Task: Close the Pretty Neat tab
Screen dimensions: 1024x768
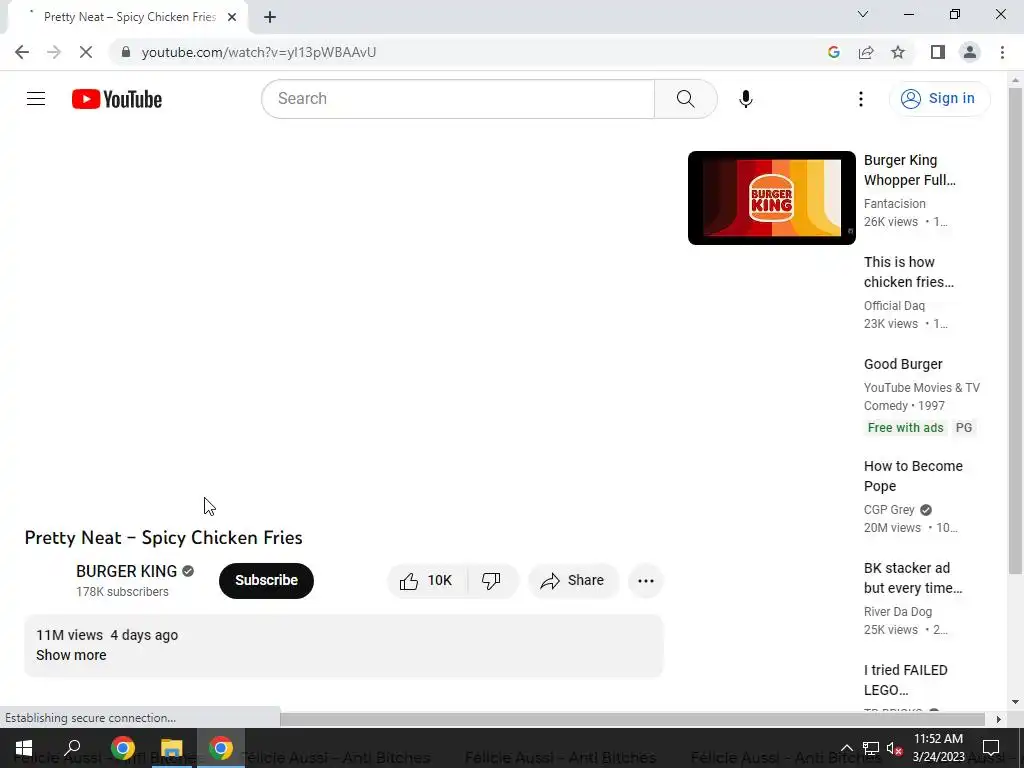Action: 232,17
